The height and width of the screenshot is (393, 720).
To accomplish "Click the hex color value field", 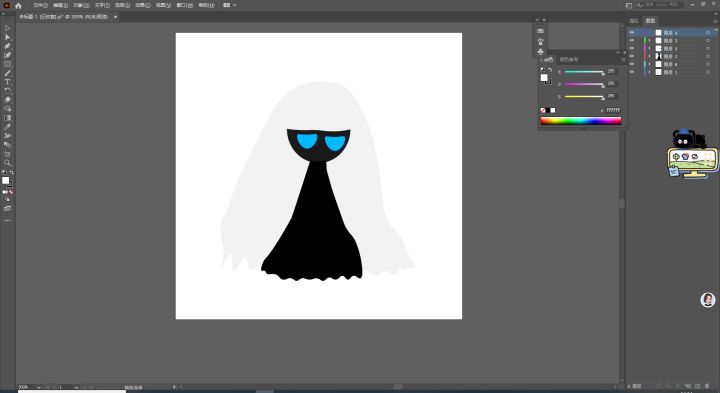I will pyautogui.click(x=613, y=110).
